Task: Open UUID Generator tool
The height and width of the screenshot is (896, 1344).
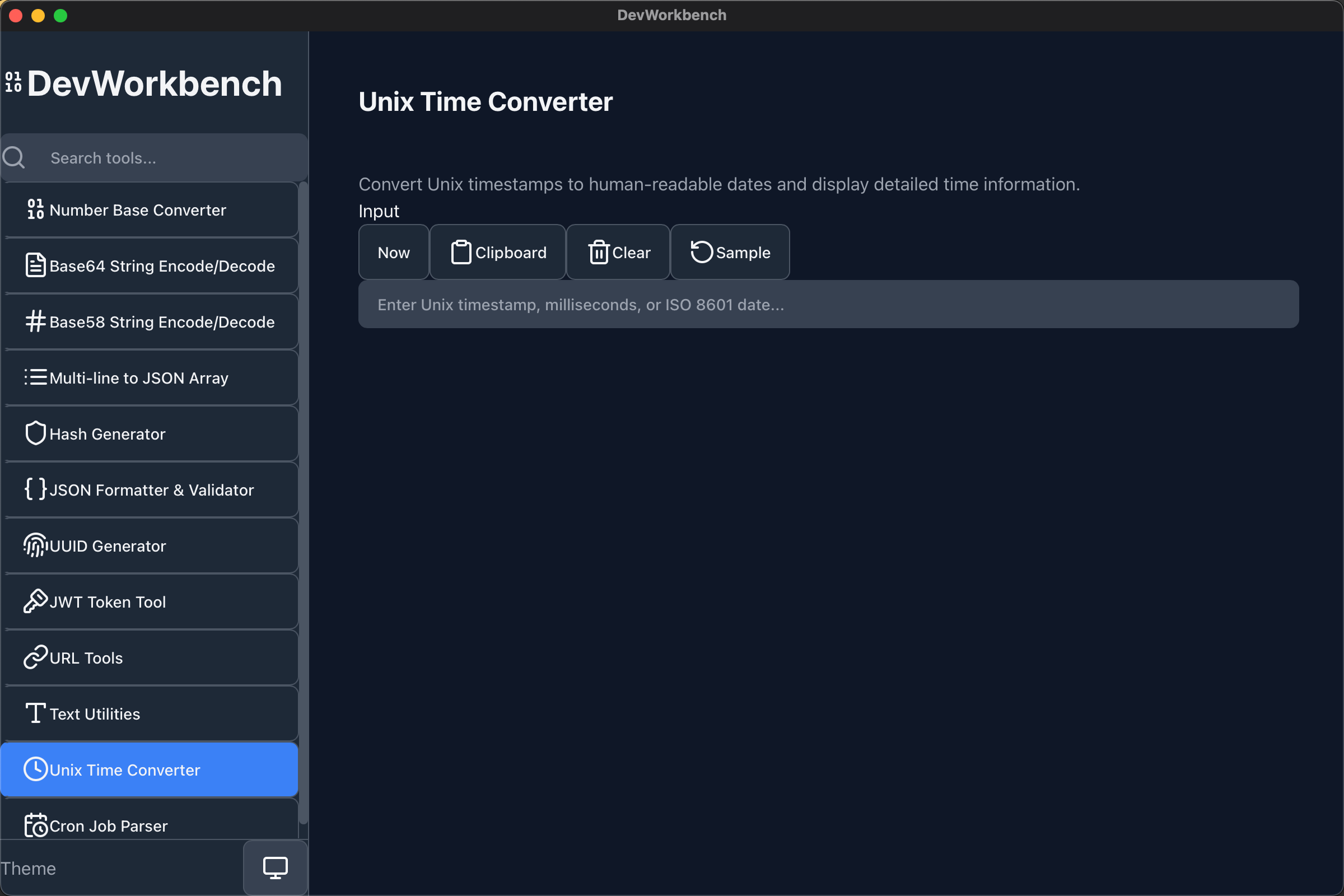Action: pyautogui.click(x=149, y=545)
